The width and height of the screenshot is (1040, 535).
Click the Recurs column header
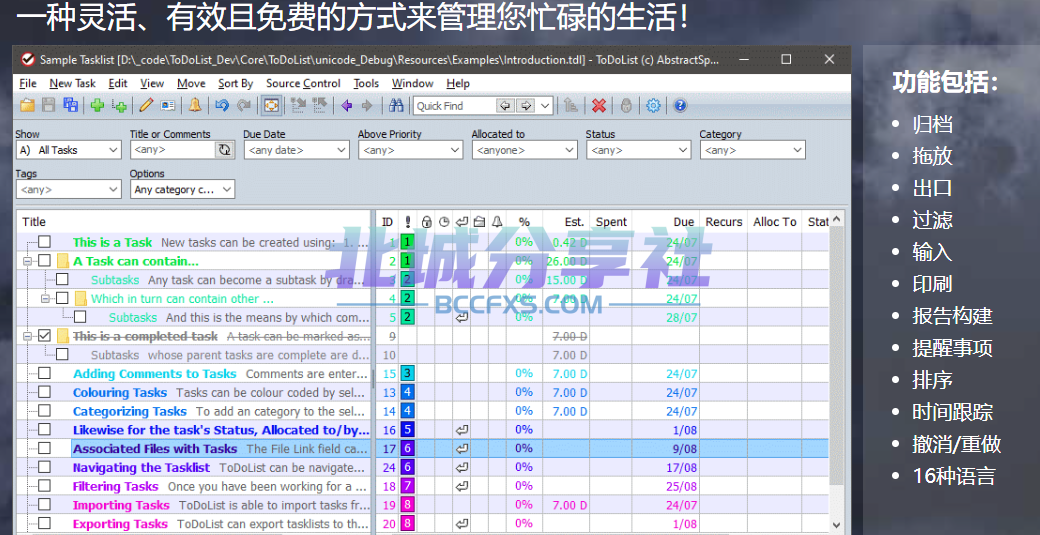[x=724, y=222]
